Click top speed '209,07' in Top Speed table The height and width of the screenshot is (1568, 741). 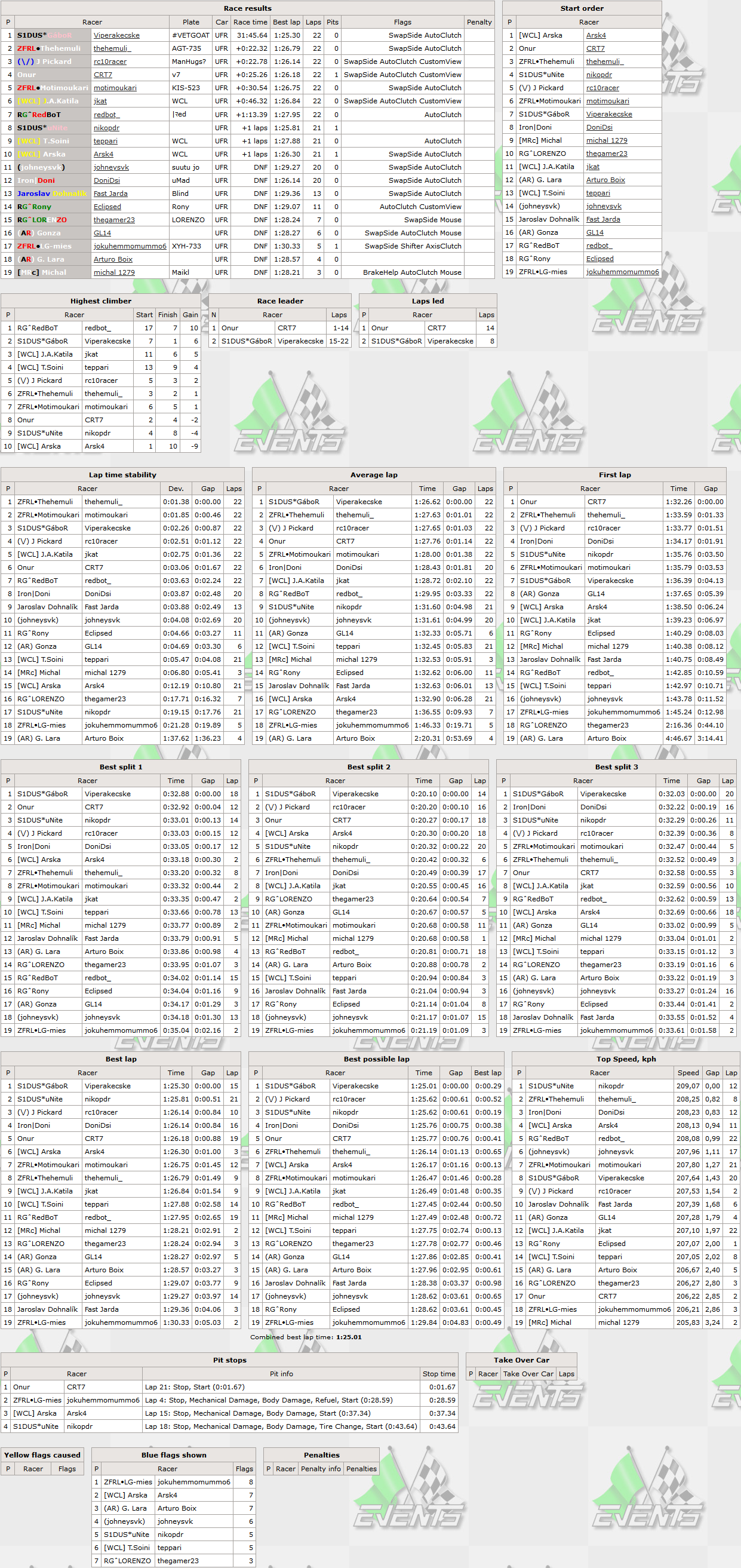click(x=688, y=1086)
